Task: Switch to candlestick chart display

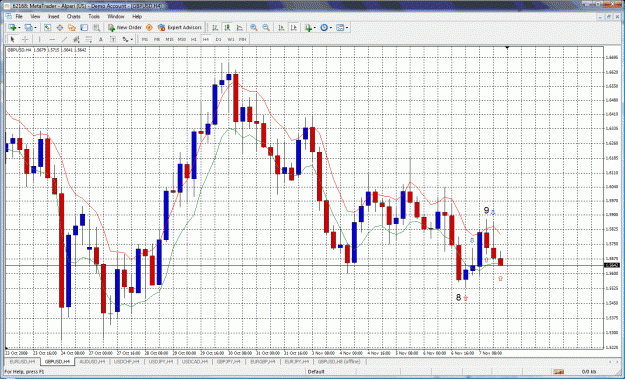Action: pos(227,27)
